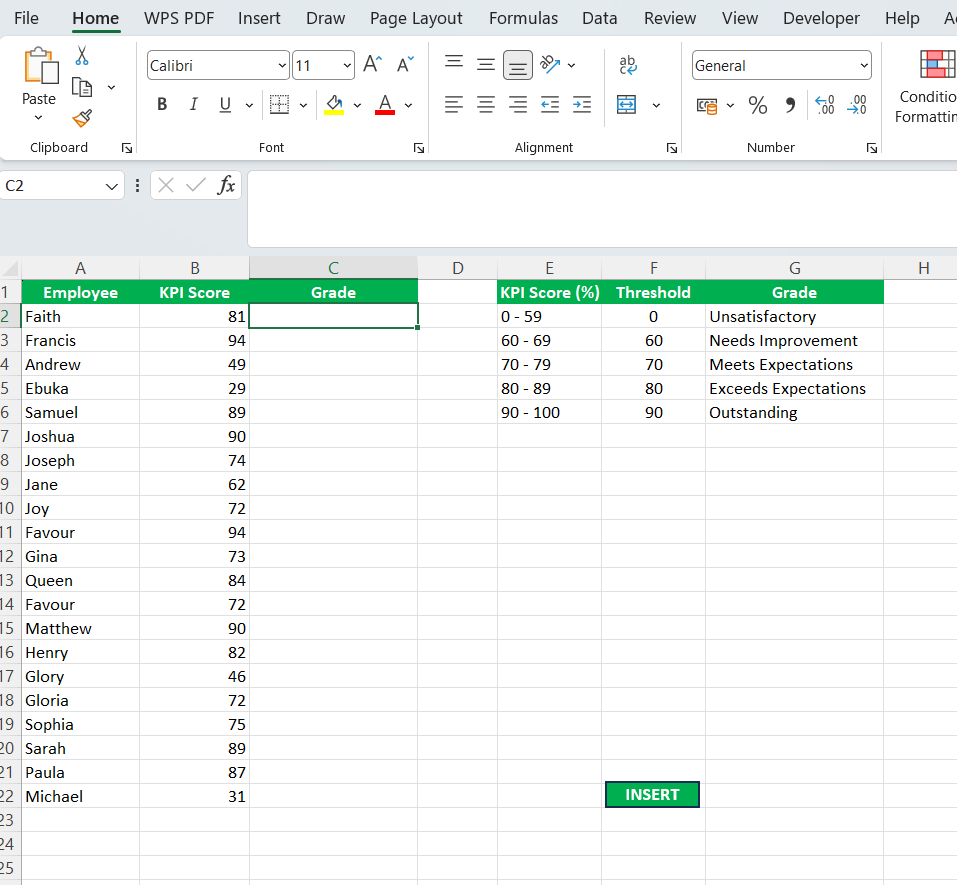Click the Insert Function fx icon
This screenshot has width=957, height=885.
[x=227, y=185]
